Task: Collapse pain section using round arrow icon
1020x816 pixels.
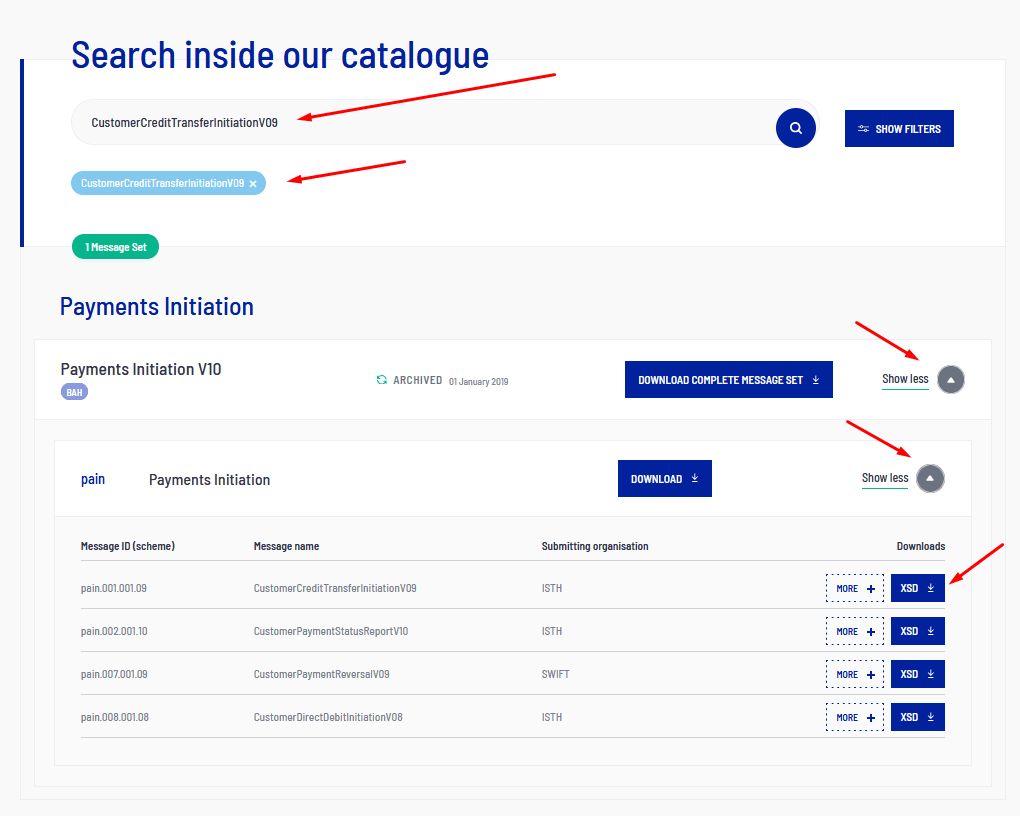Action: pos(930,478)
